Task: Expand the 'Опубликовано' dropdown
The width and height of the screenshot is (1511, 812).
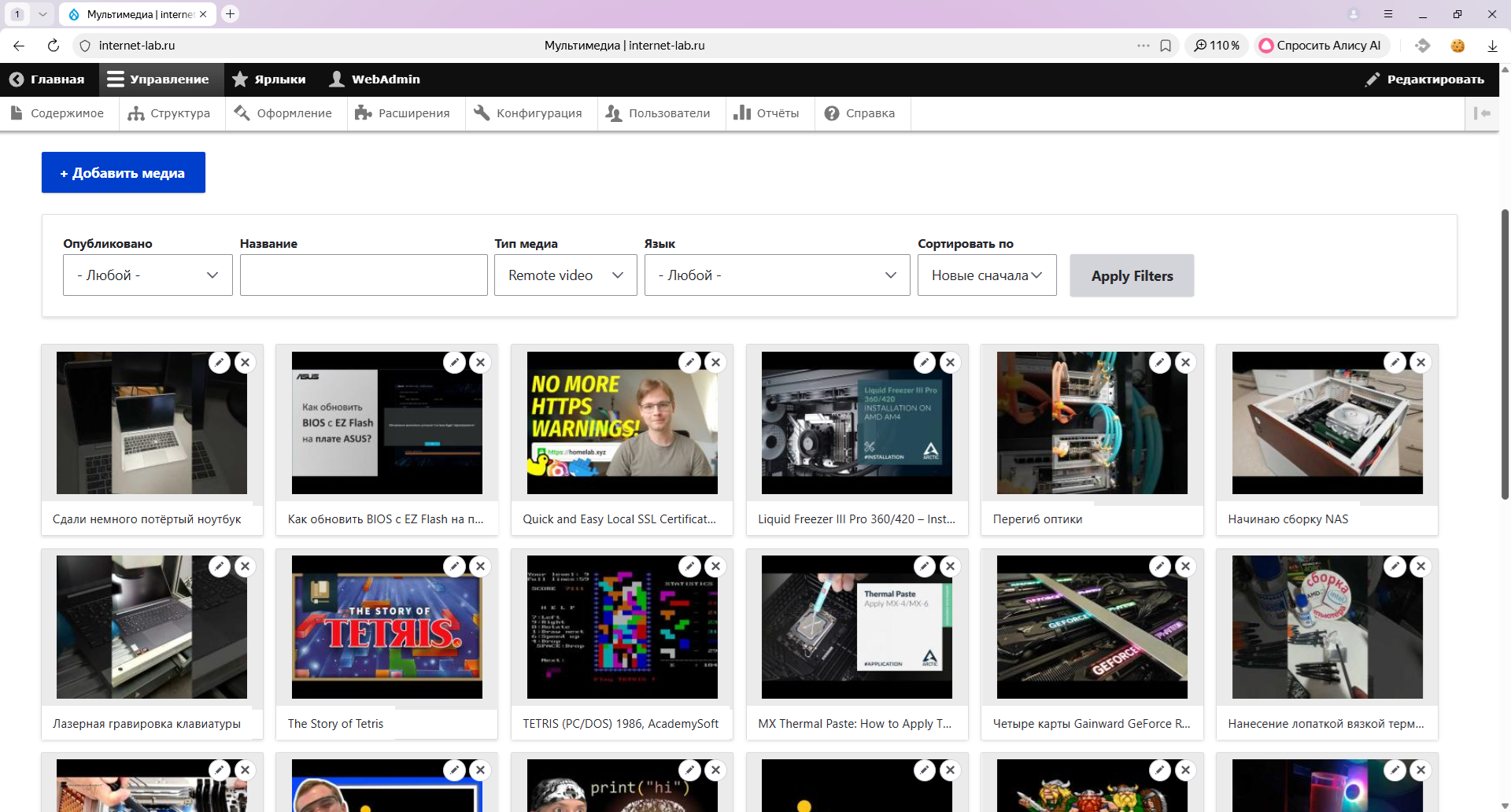Action: pos(147,275)
